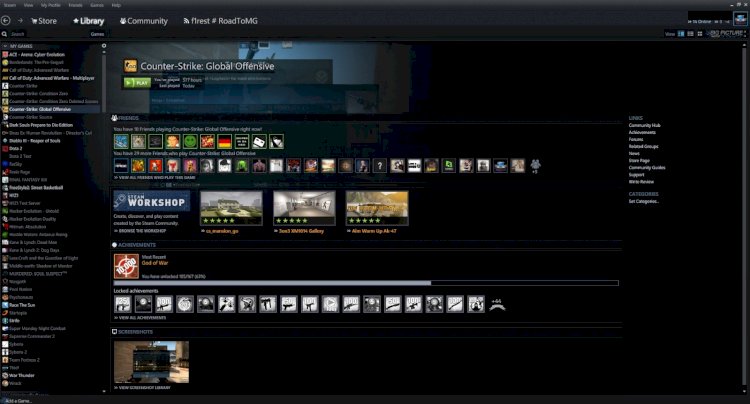This screenshot has width=750, height=404.
Task: Click the Counter-Strike: Global Offensive game icon
Action: pyautogui.click(x=130, y=66)
